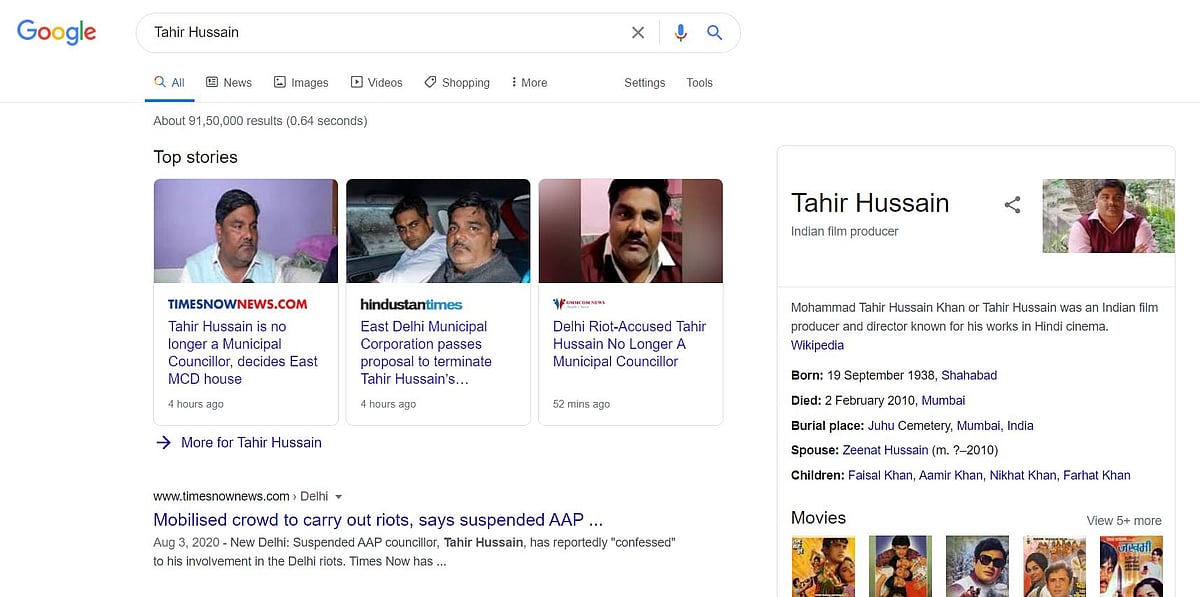Click the Google logo
1200x597 pixels.
pos(57,32)
